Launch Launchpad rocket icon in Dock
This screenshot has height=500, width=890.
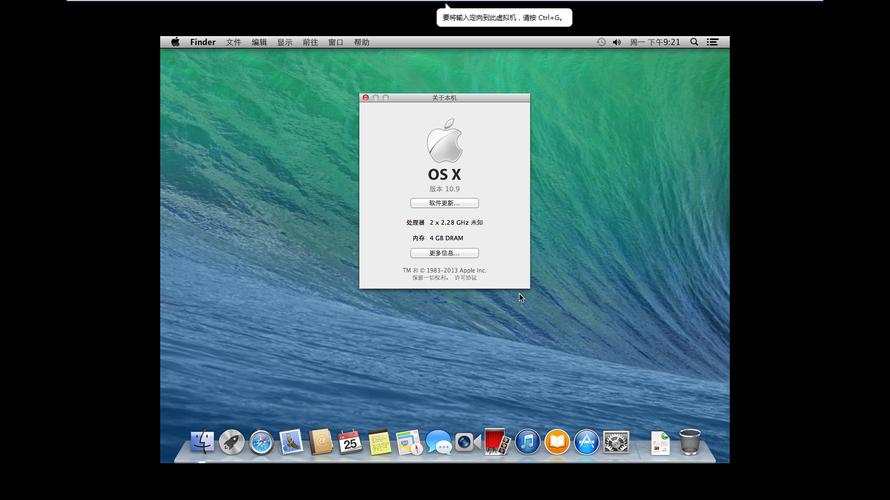coord(232,442)
